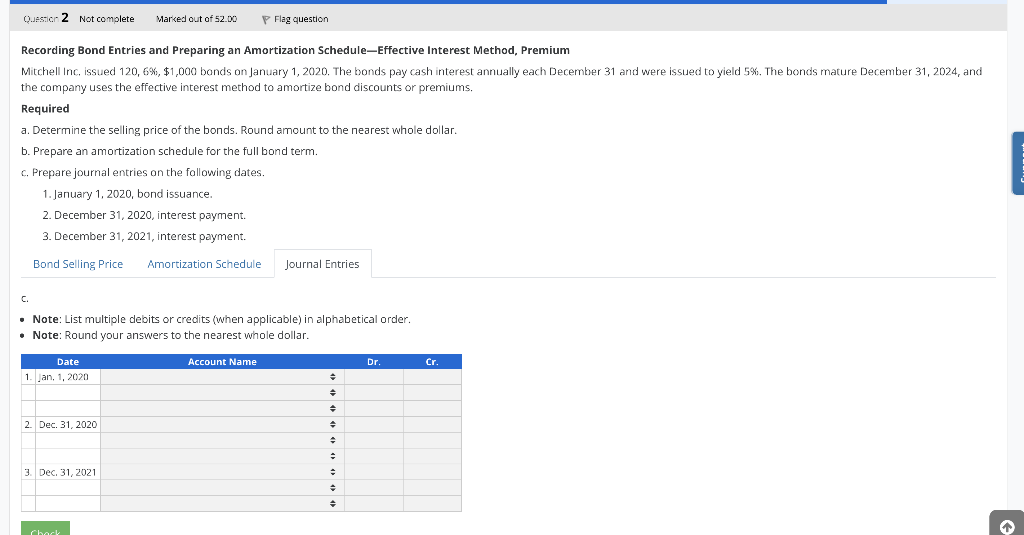Image resolution: width=1024 pixels, height=535 pixels.
Task: Click Dr. field in Dec. 31, 2021 row
Action: [374, 472]
